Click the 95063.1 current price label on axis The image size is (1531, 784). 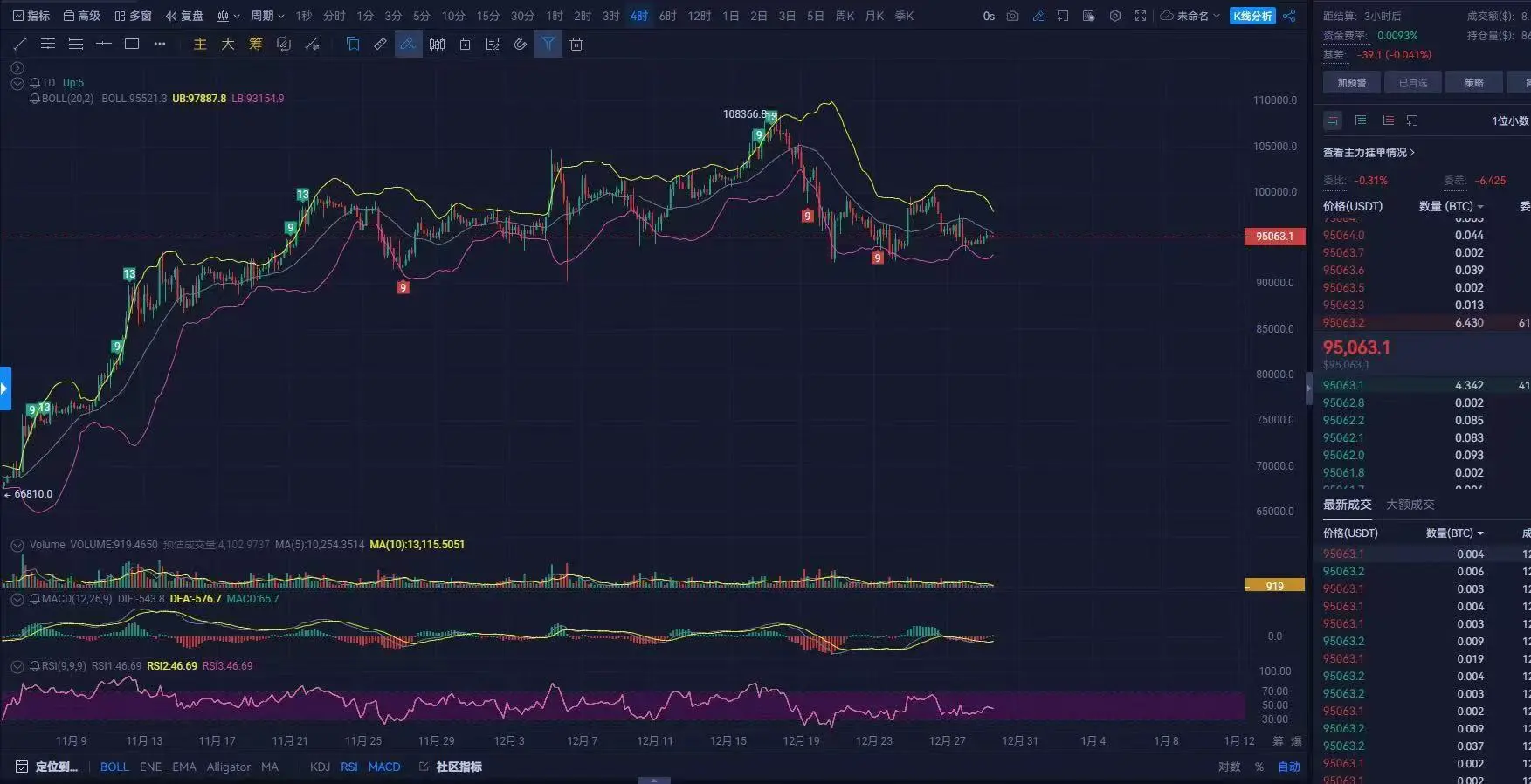pyautogui.click(x=1274, y=237)
